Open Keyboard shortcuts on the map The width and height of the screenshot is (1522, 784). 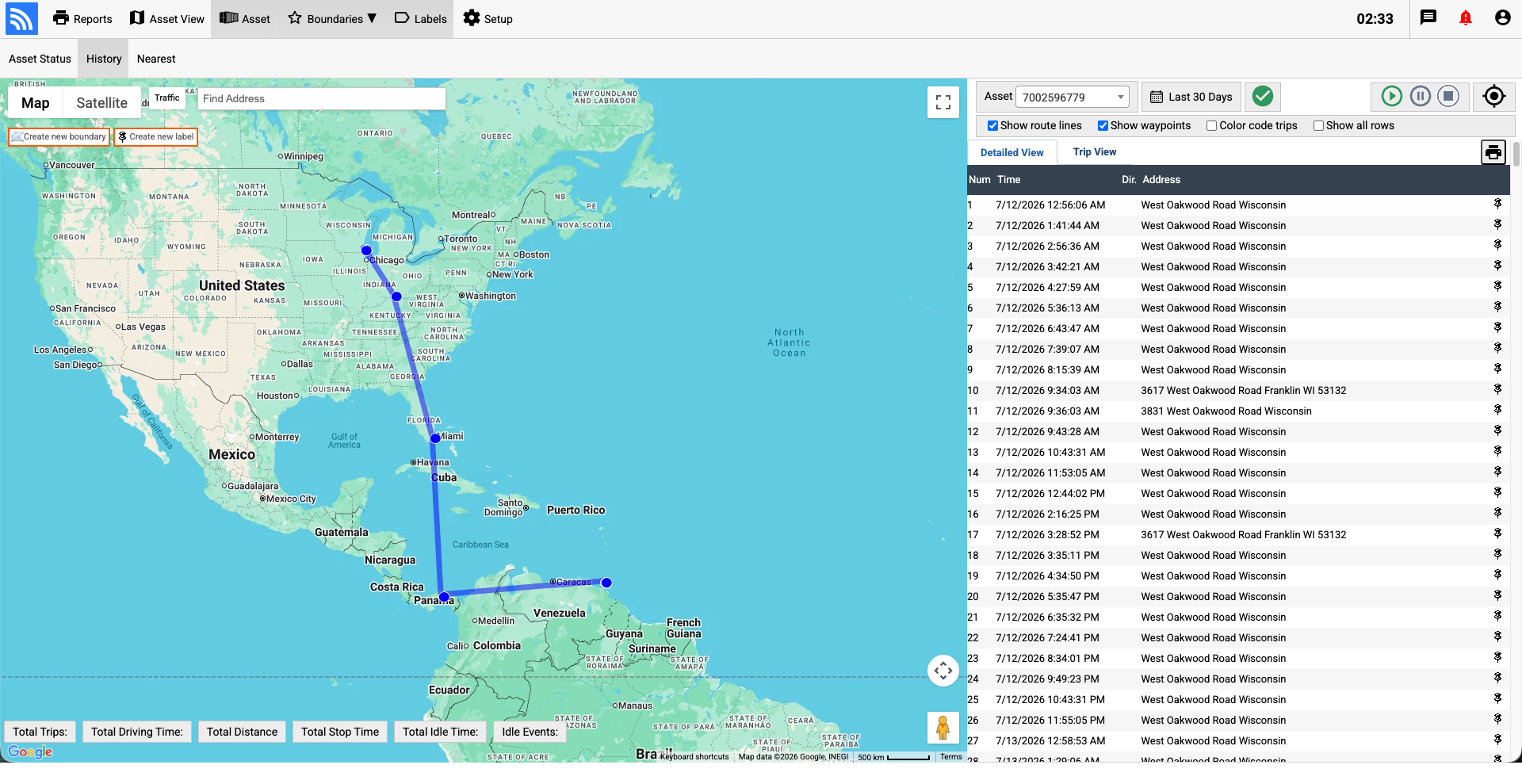point(694,757)
